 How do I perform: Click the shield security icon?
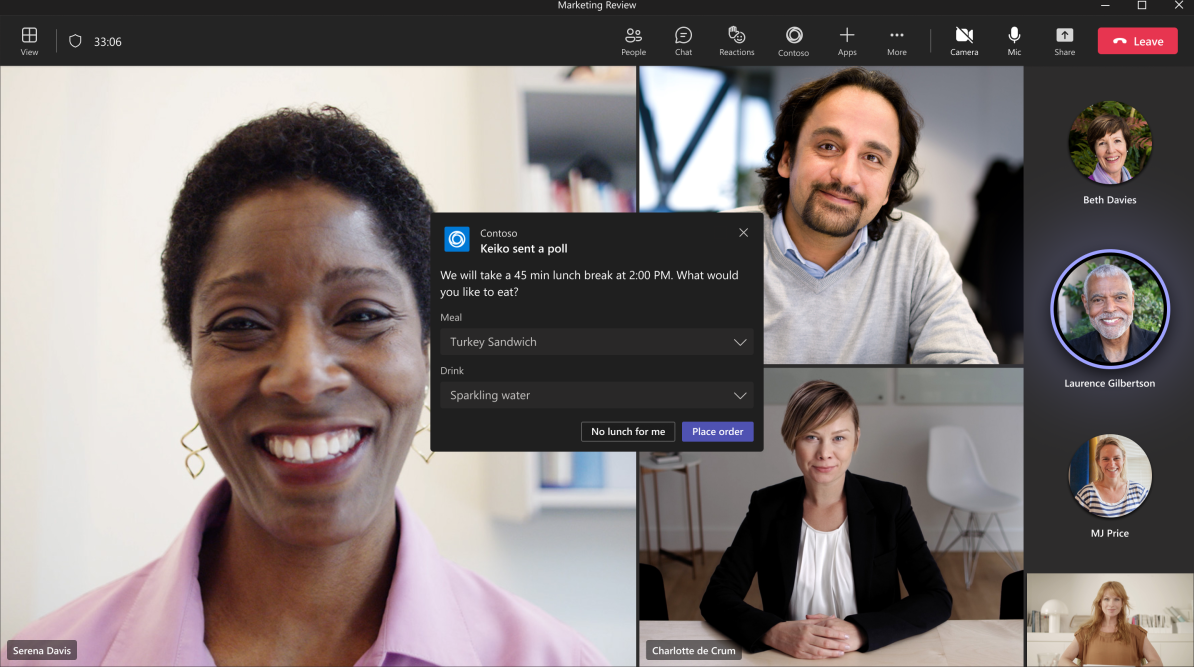coord(75,41)
